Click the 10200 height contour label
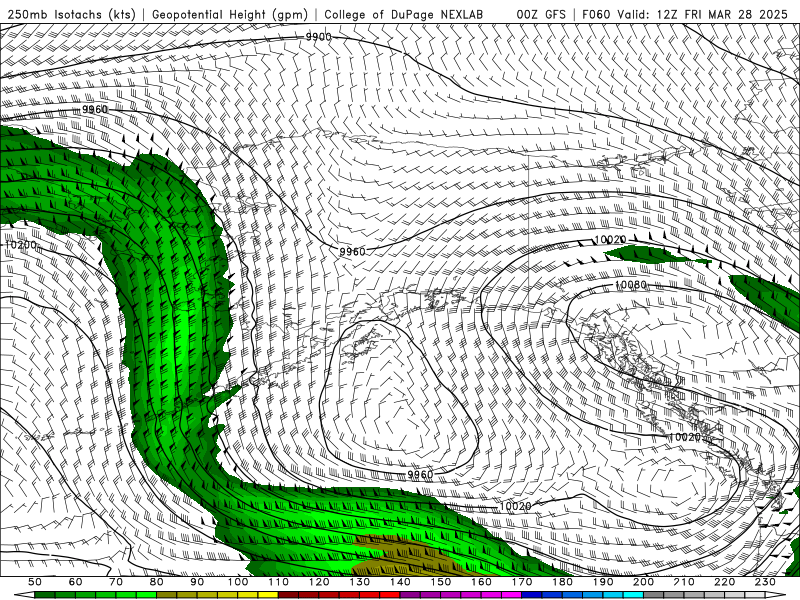800x600 pixels. click(x=21, y=245)
